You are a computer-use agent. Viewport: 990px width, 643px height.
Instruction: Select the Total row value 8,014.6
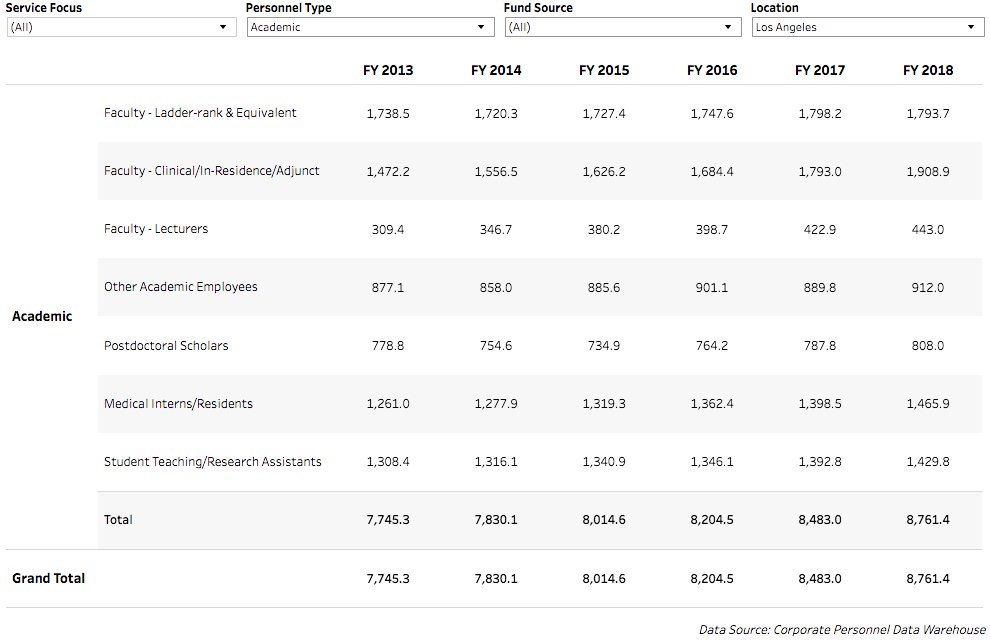point(604,520)
